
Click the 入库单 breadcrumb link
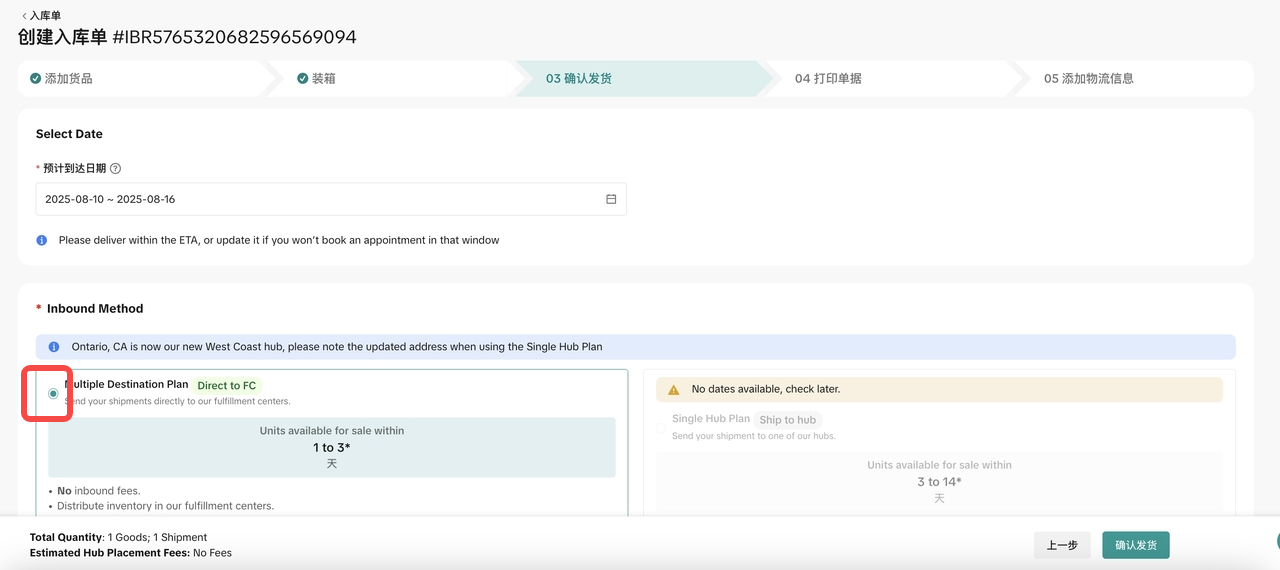(46, 16)
